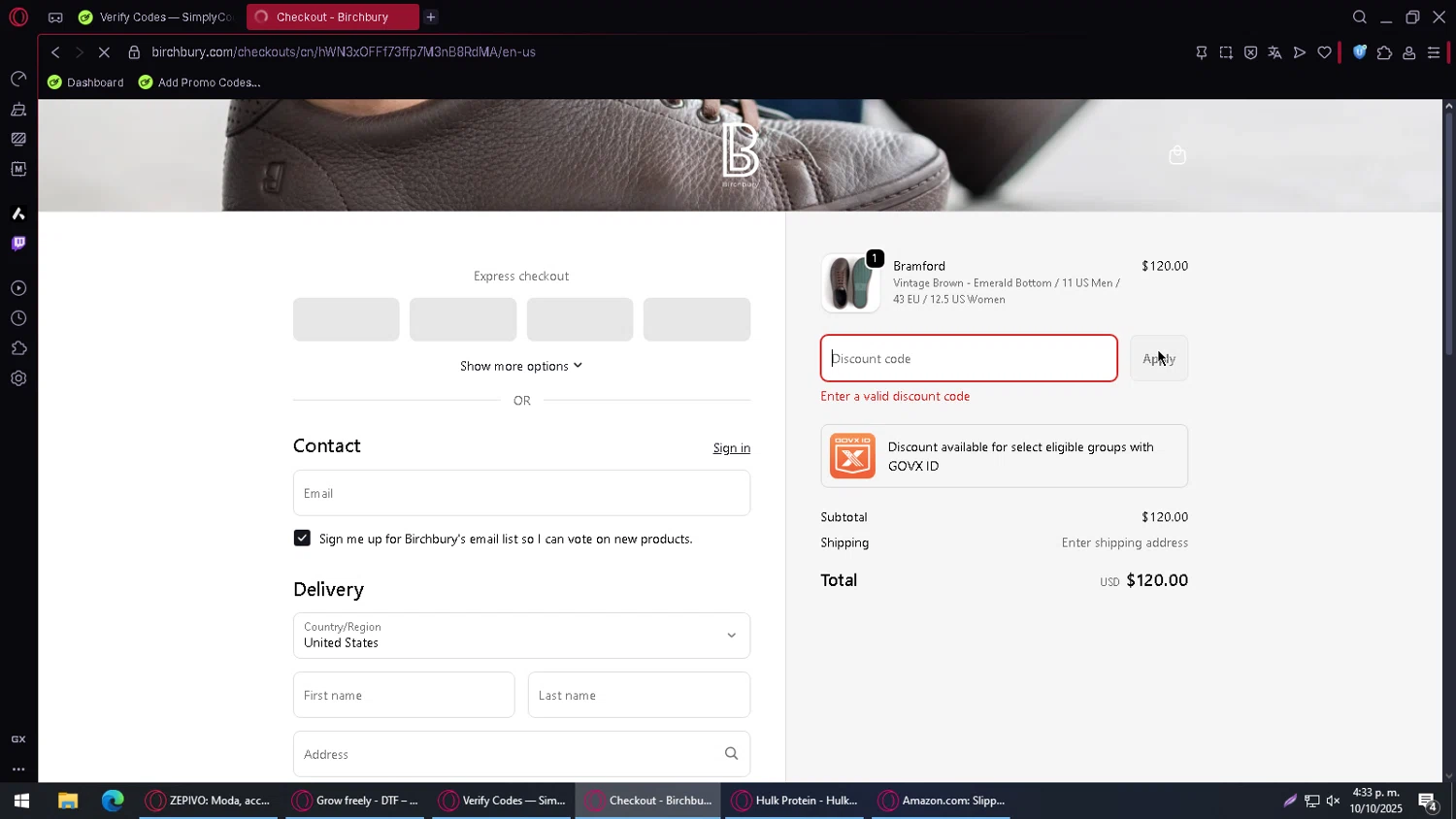The width and height of the screenshot is (1456, 819).
Task: Switch to Verify Codes SimplyCodes tab
Action: point(157,17)
